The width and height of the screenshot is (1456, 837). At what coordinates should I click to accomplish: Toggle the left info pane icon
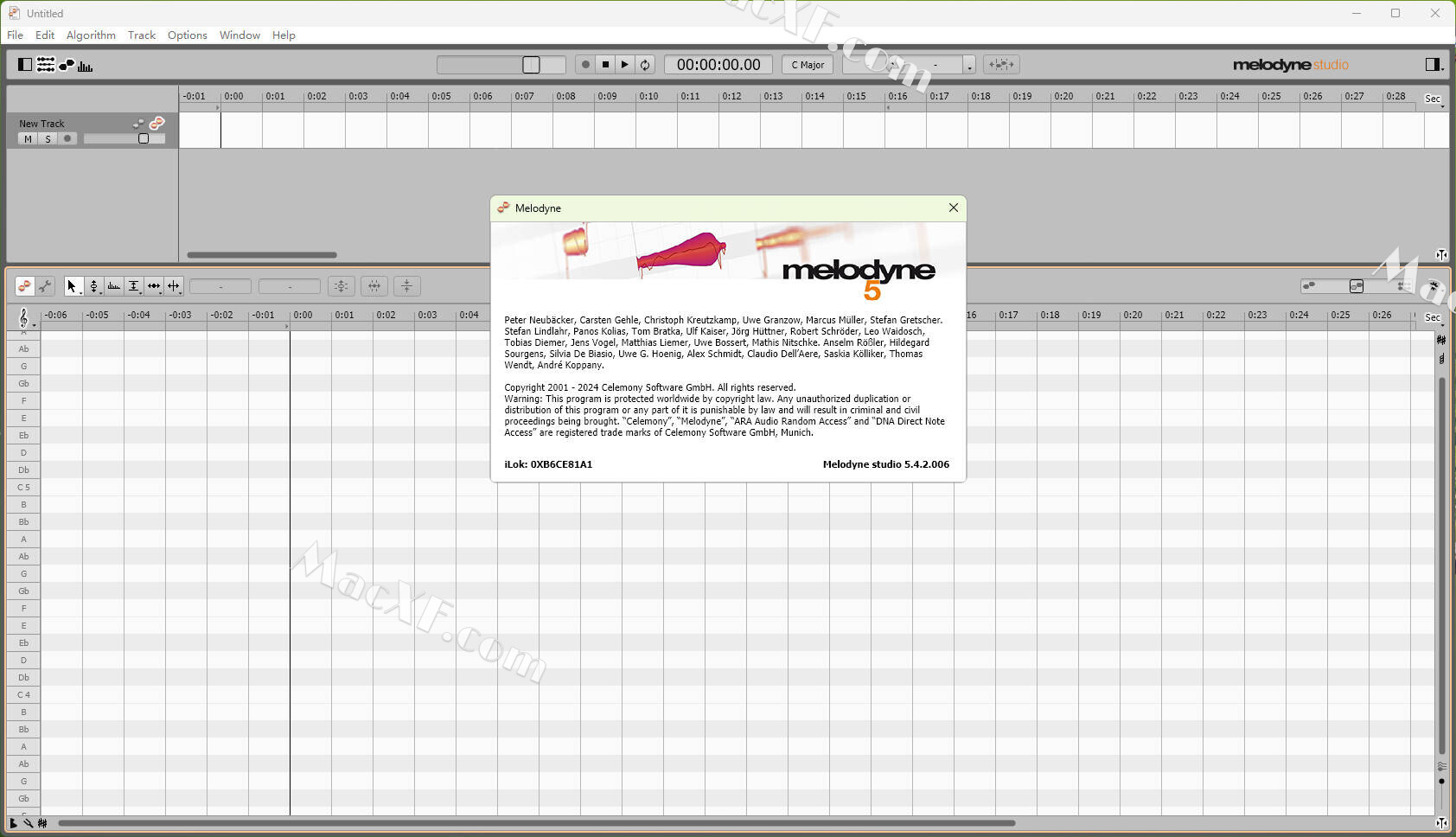(x=25, y=65)
